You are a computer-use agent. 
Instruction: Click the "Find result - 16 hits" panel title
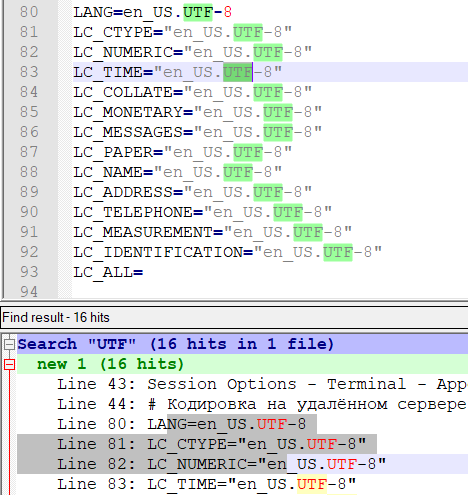(x=56, y=317)
